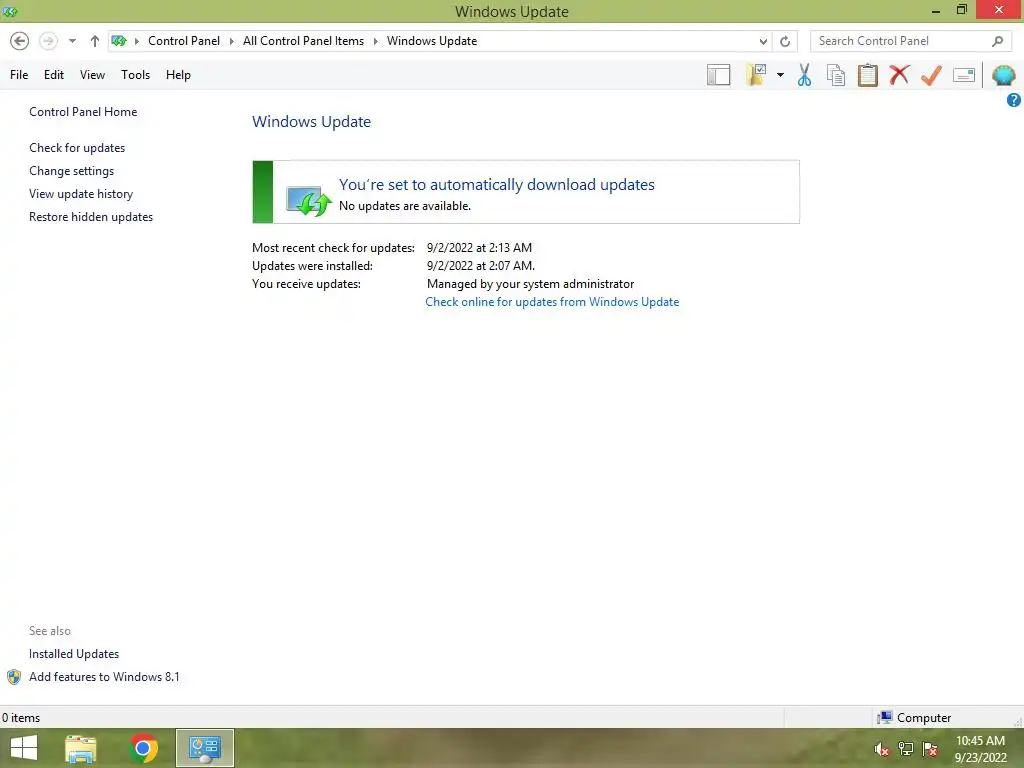The height and width of the screenshot is (768, 1024).
Task: Click the automatically download updates heading
Action: [496, 185]
